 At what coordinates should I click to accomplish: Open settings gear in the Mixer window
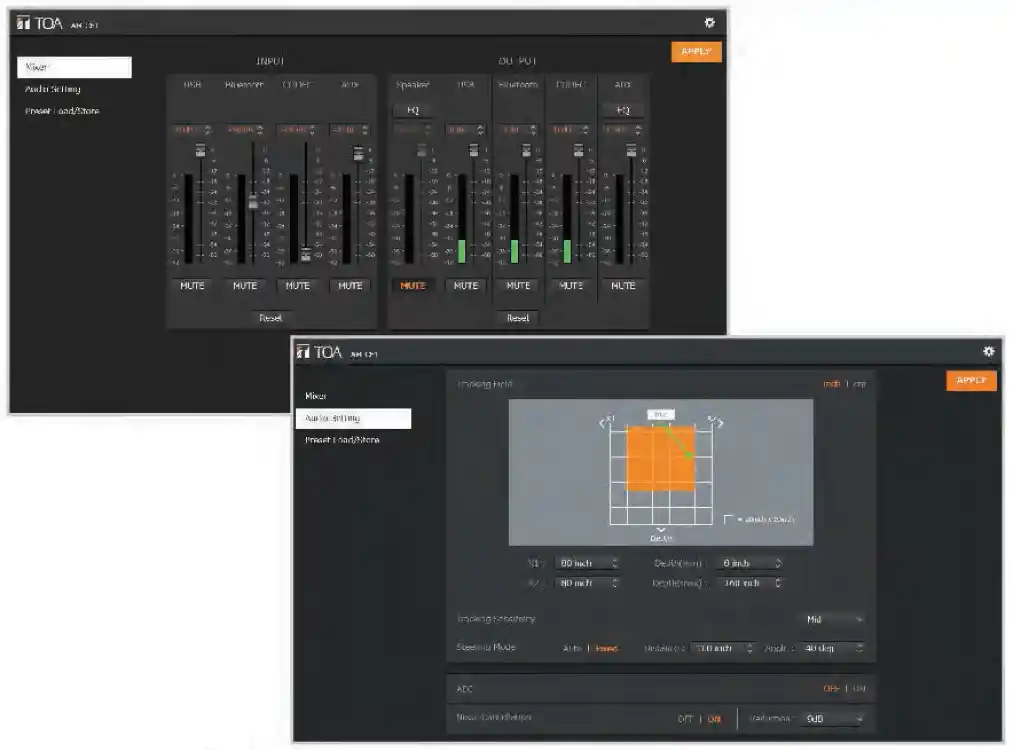coord(710,22)
